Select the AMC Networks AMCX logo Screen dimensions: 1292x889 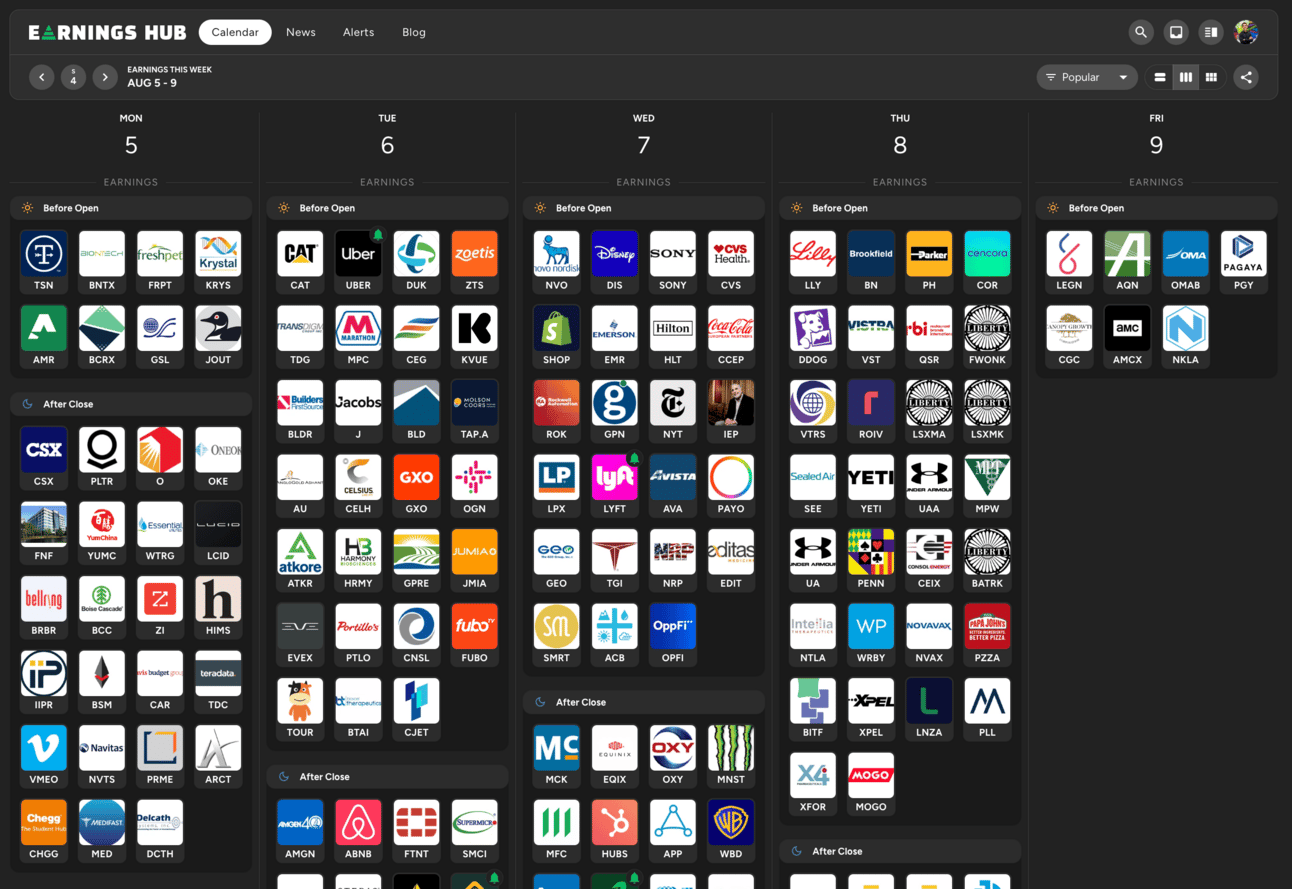click(1127, 328)
